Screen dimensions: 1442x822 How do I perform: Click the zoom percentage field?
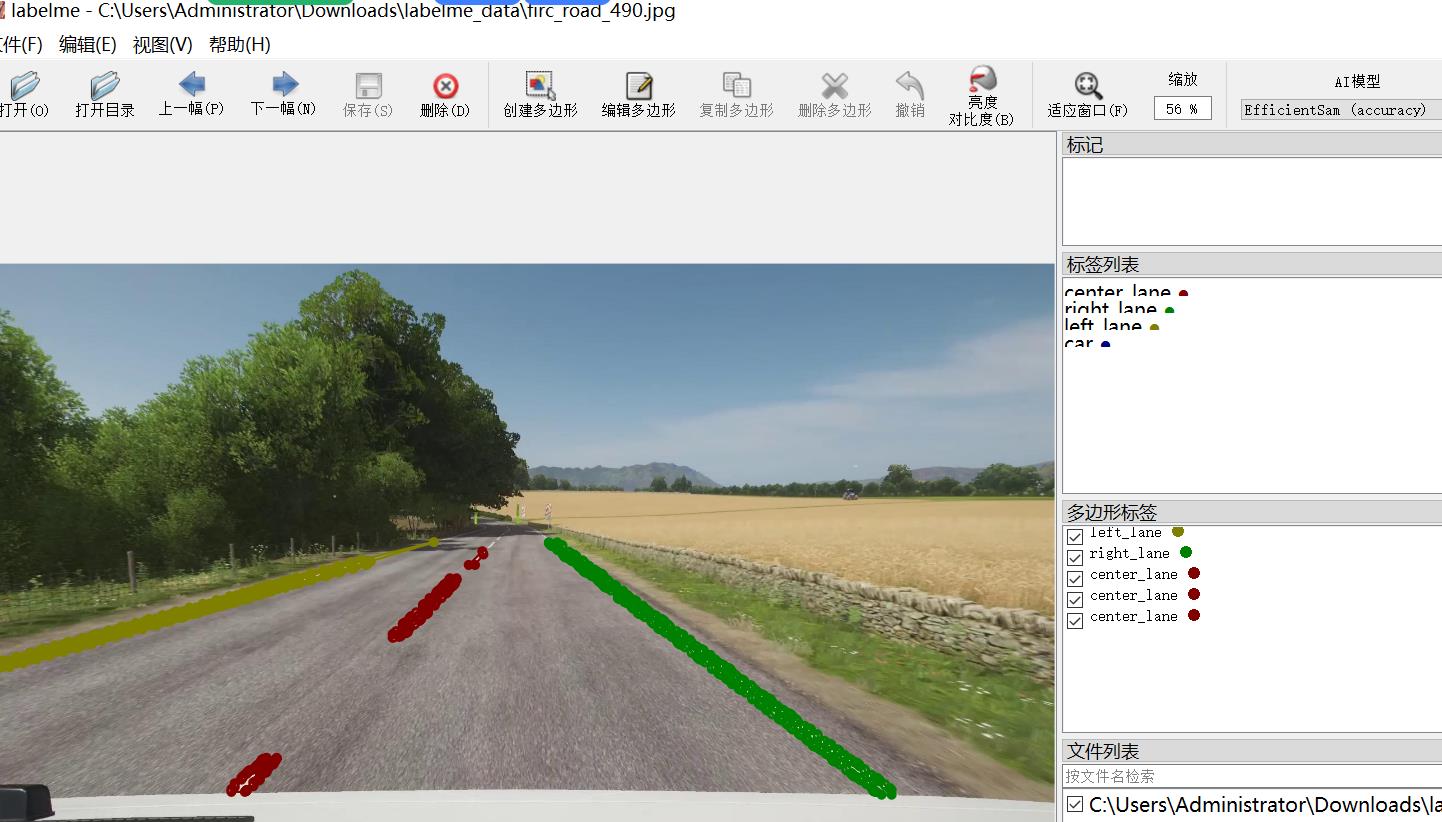1182,109
